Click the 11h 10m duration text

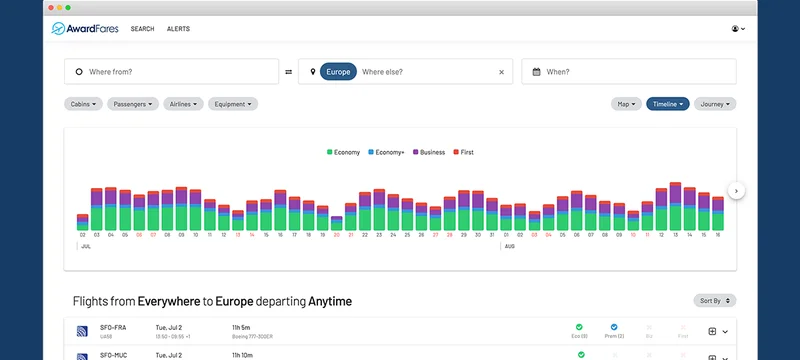click(x=242, y=355)
